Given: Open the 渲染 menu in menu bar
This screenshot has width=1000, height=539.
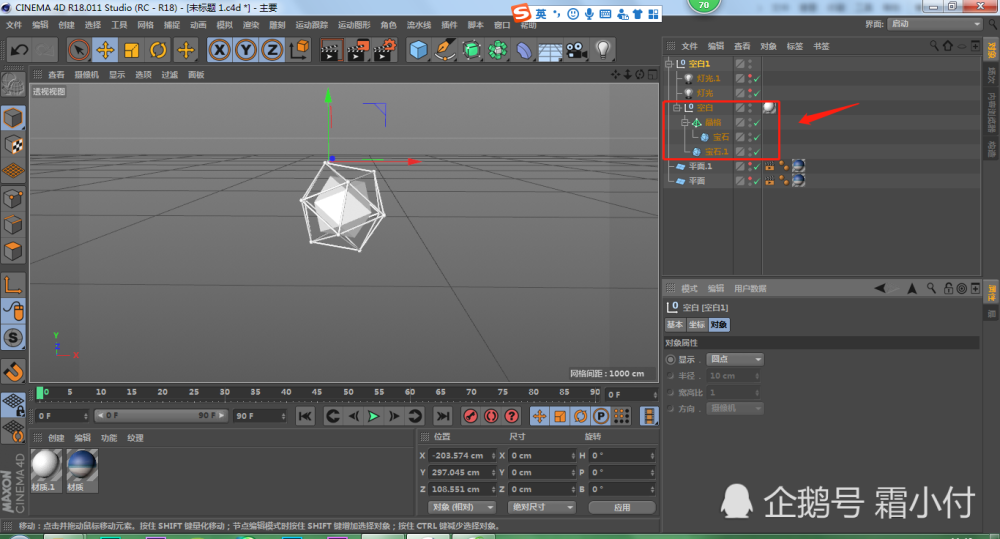Looking at the screenshot, I should coord(251,25).
